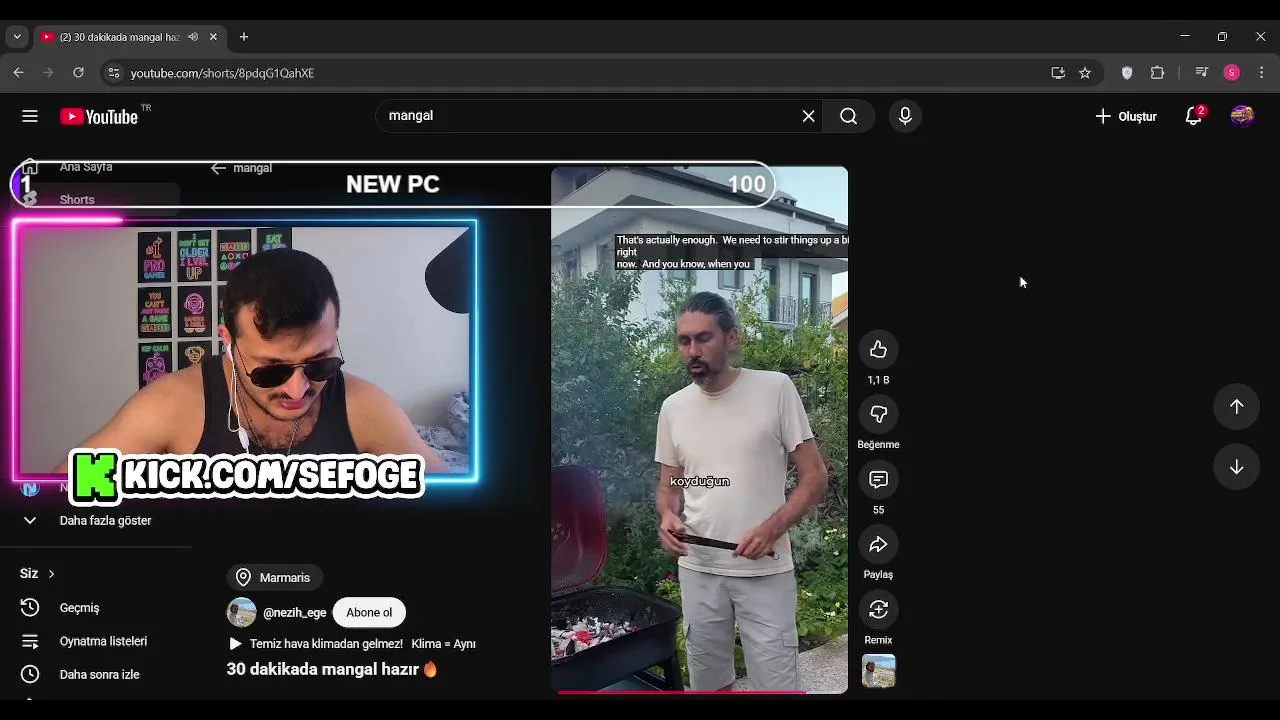Open the shield extension icon
Viewport: 1280px width, 720px height.
1127,73
